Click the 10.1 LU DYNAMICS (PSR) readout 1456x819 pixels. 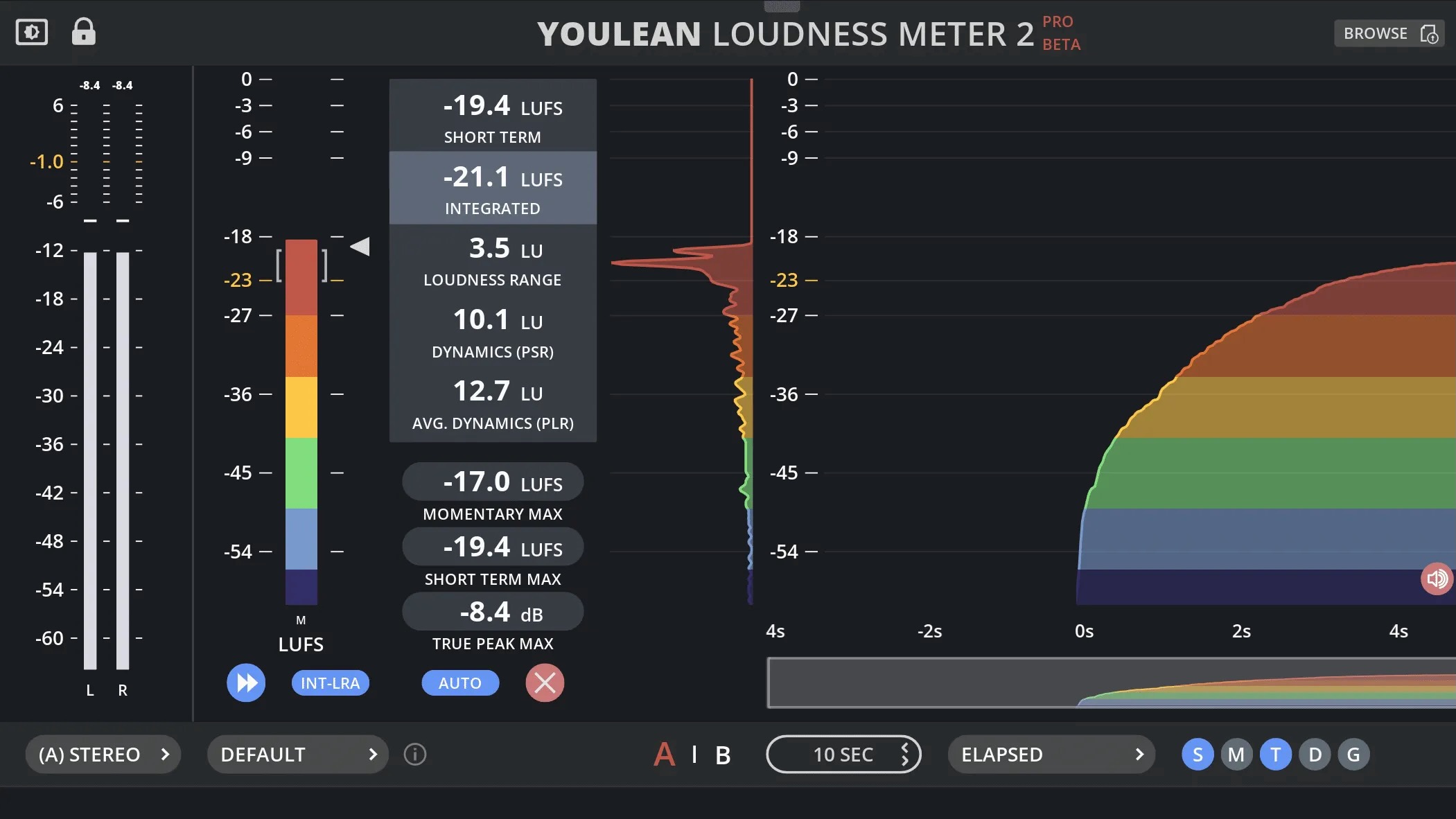point(493,332)
